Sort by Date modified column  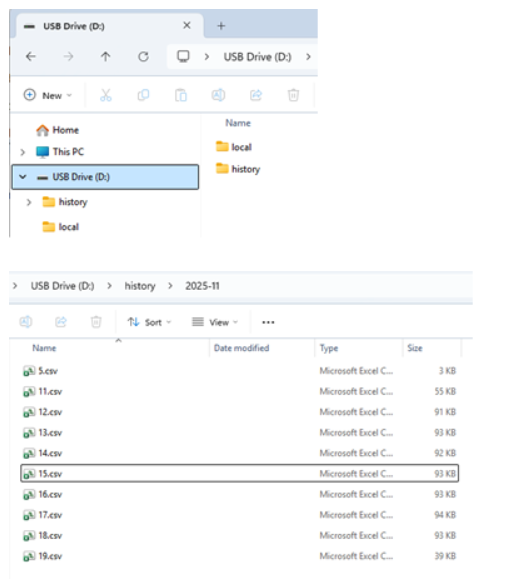point(241,348)
